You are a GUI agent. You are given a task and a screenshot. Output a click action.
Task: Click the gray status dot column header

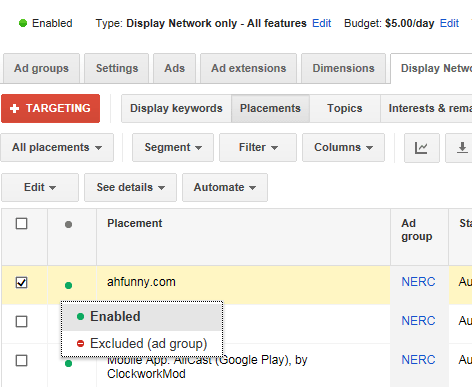[x=68, y=225]
